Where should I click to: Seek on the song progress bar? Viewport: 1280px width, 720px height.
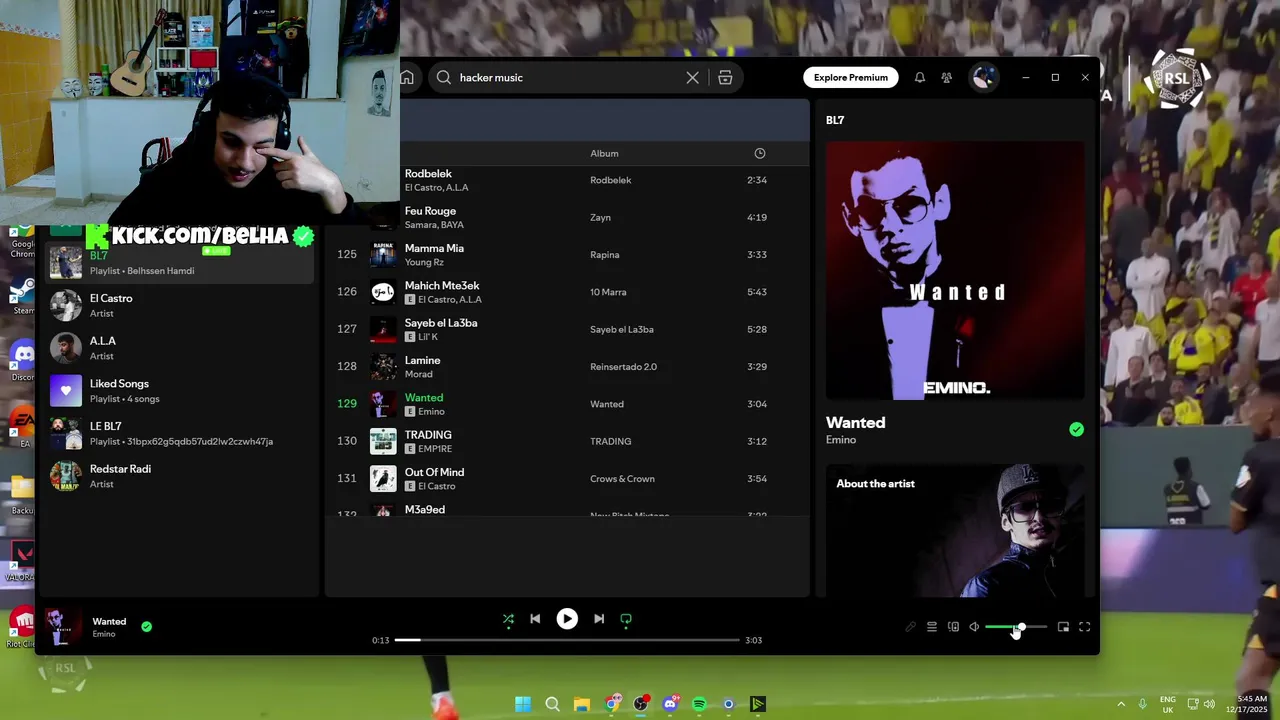567,640
